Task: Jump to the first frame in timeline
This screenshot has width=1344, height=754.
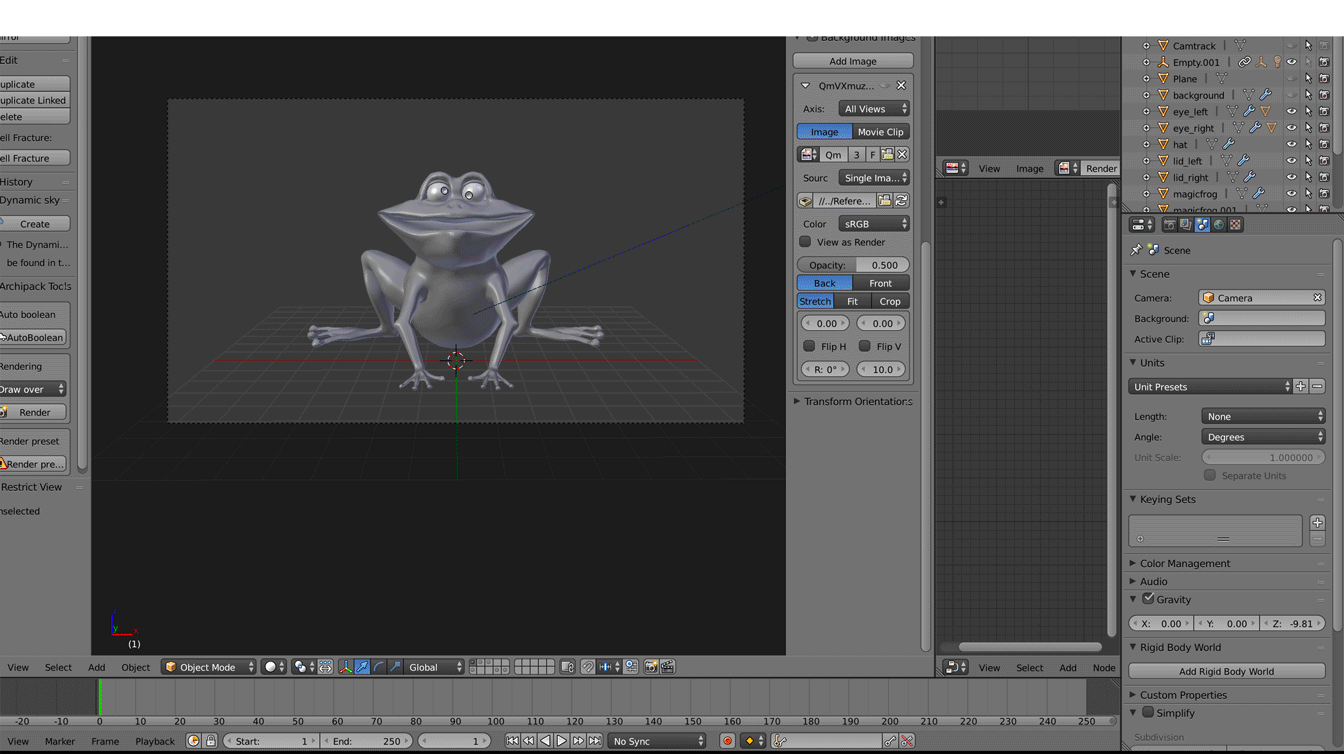Action: click(512, 741)
